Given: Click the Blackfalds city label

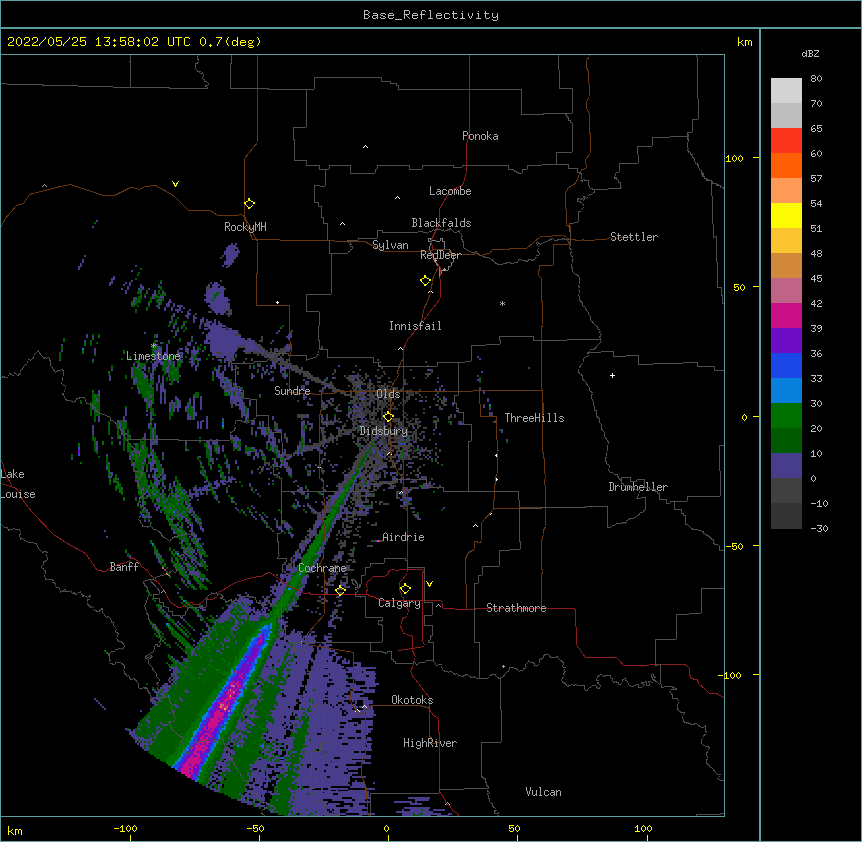Looking at the screenshot, I should click(441, 223).
